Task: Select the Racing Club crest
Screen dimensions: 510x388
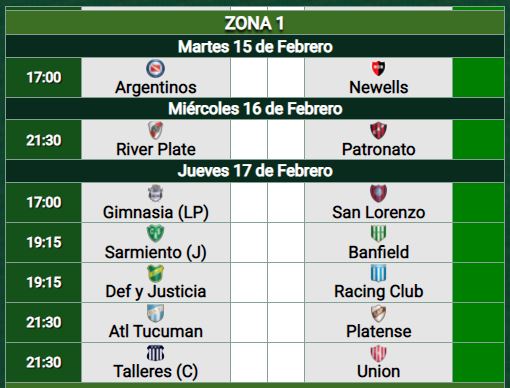Action: (378, 273)
